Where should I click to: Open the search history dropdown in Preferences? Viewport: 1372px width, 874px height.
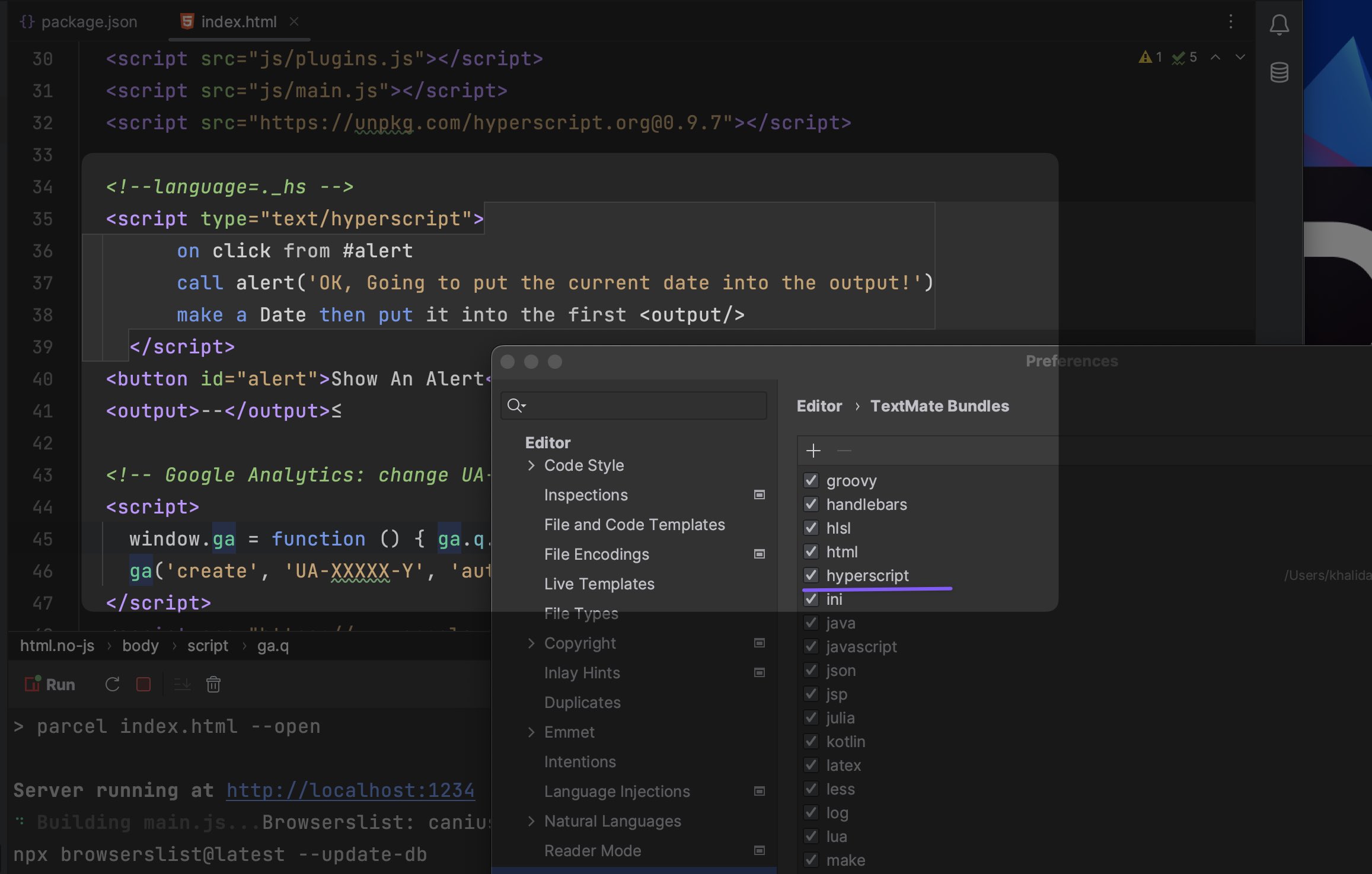[524, 406]
